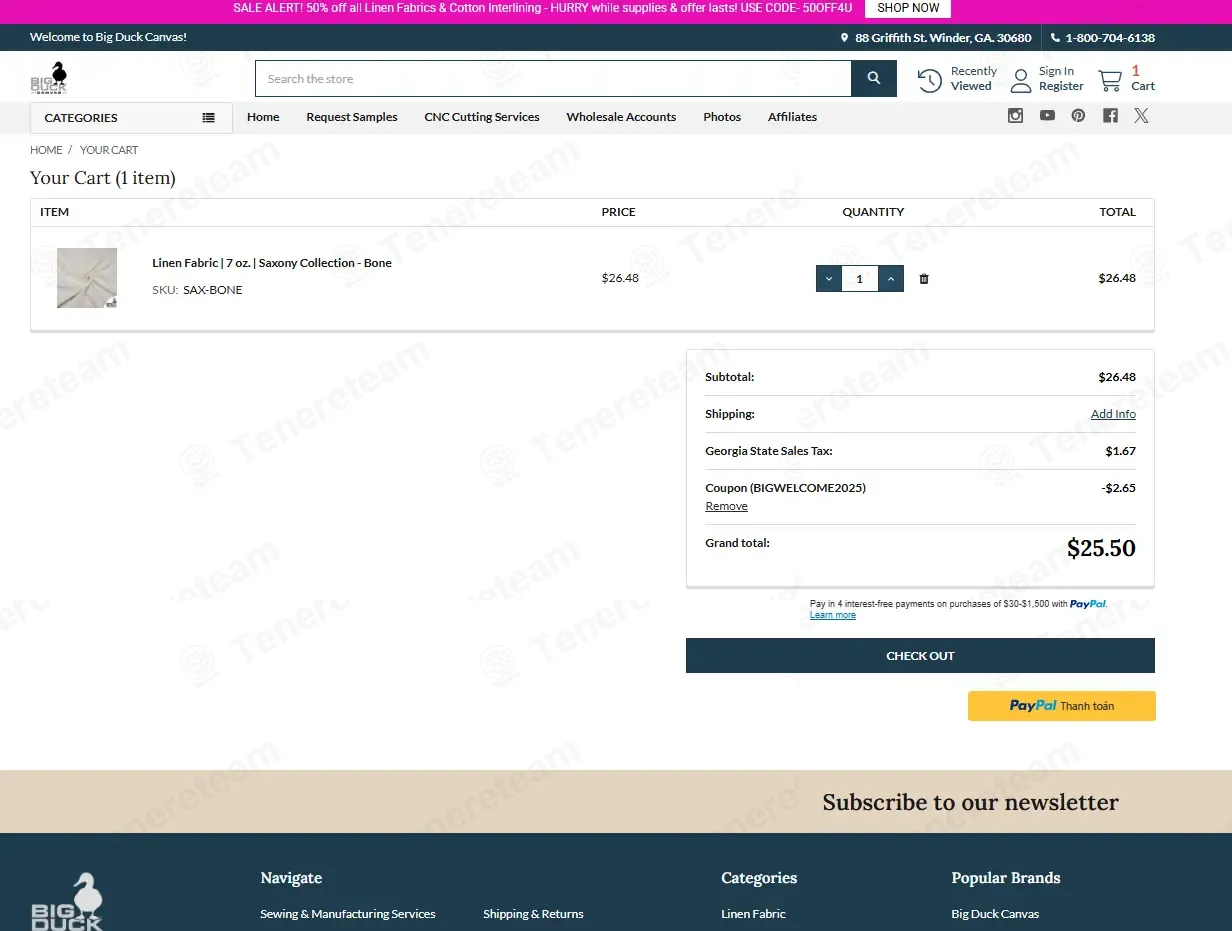Click the Big Duck Canvas header logo
Screen dimensions: 1232x931
click(49, 78)
